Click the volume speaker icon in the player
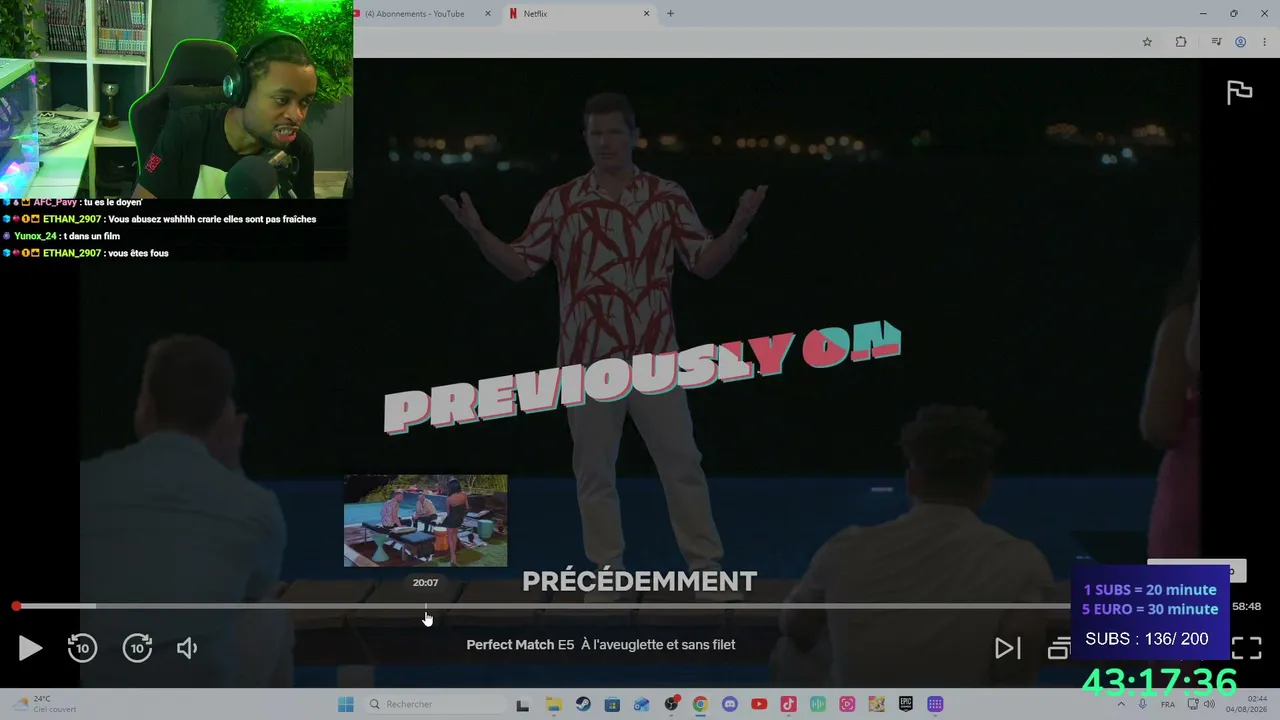 187,648
